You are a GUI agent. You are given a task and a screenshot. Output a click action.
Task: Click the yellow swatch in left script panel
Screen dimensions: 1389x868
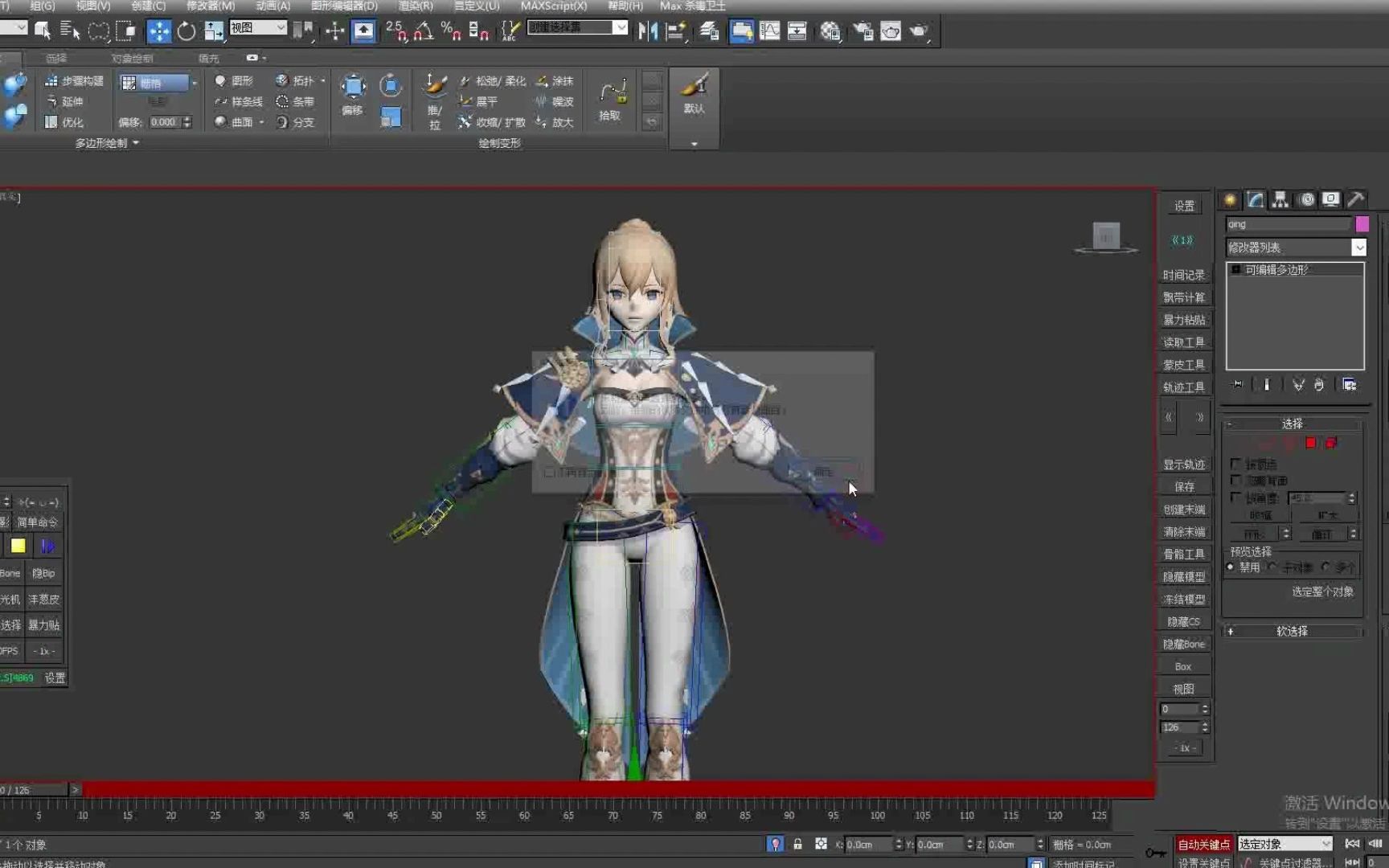tap(18, 547)
